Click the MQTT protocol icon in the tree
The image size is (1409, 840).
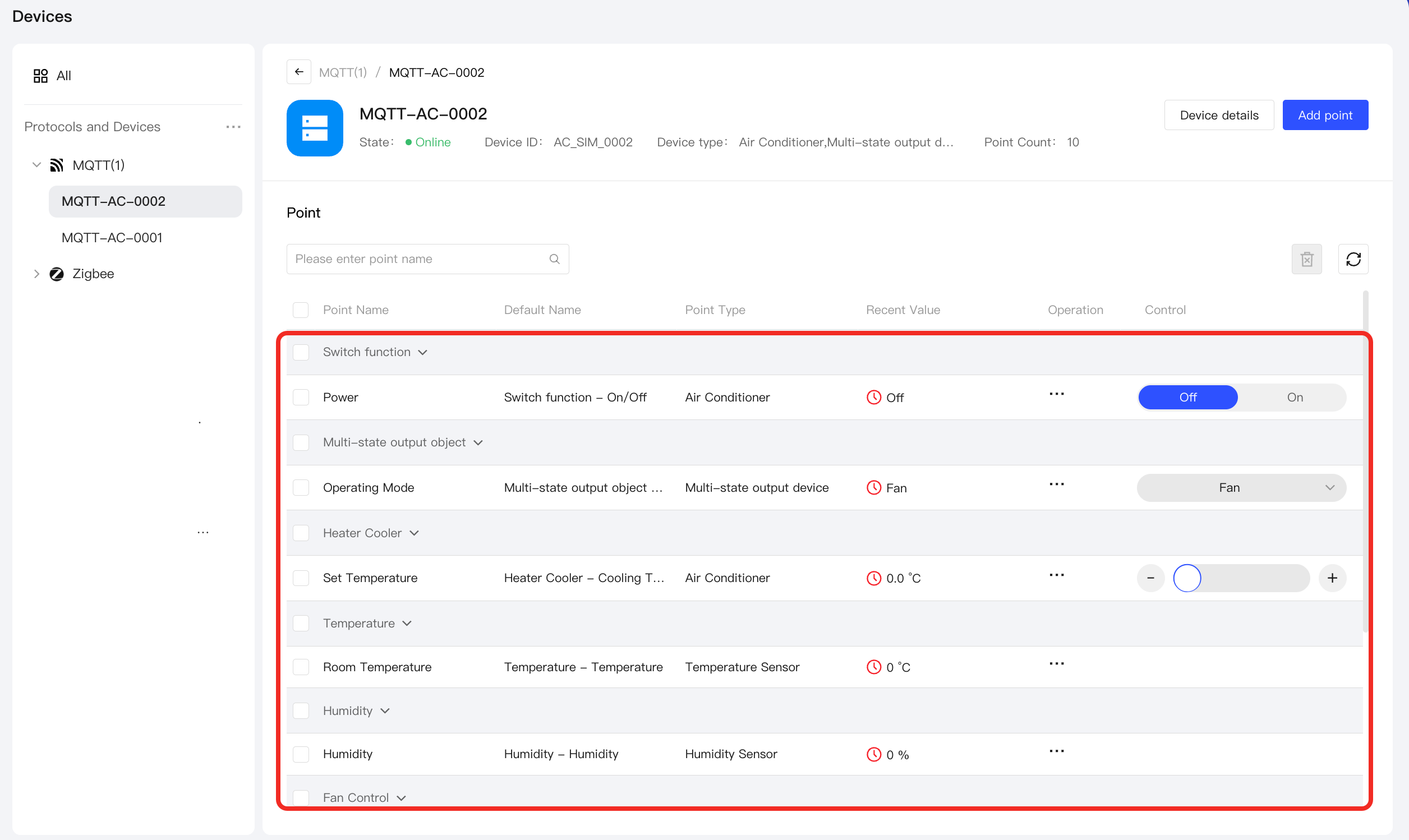click(57, 165)
